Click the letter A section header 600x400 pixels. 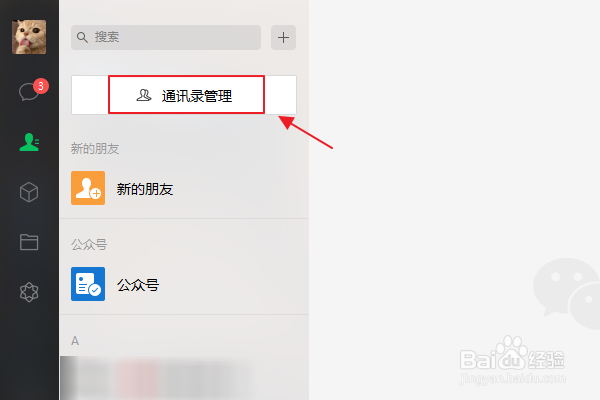[75, 341]
